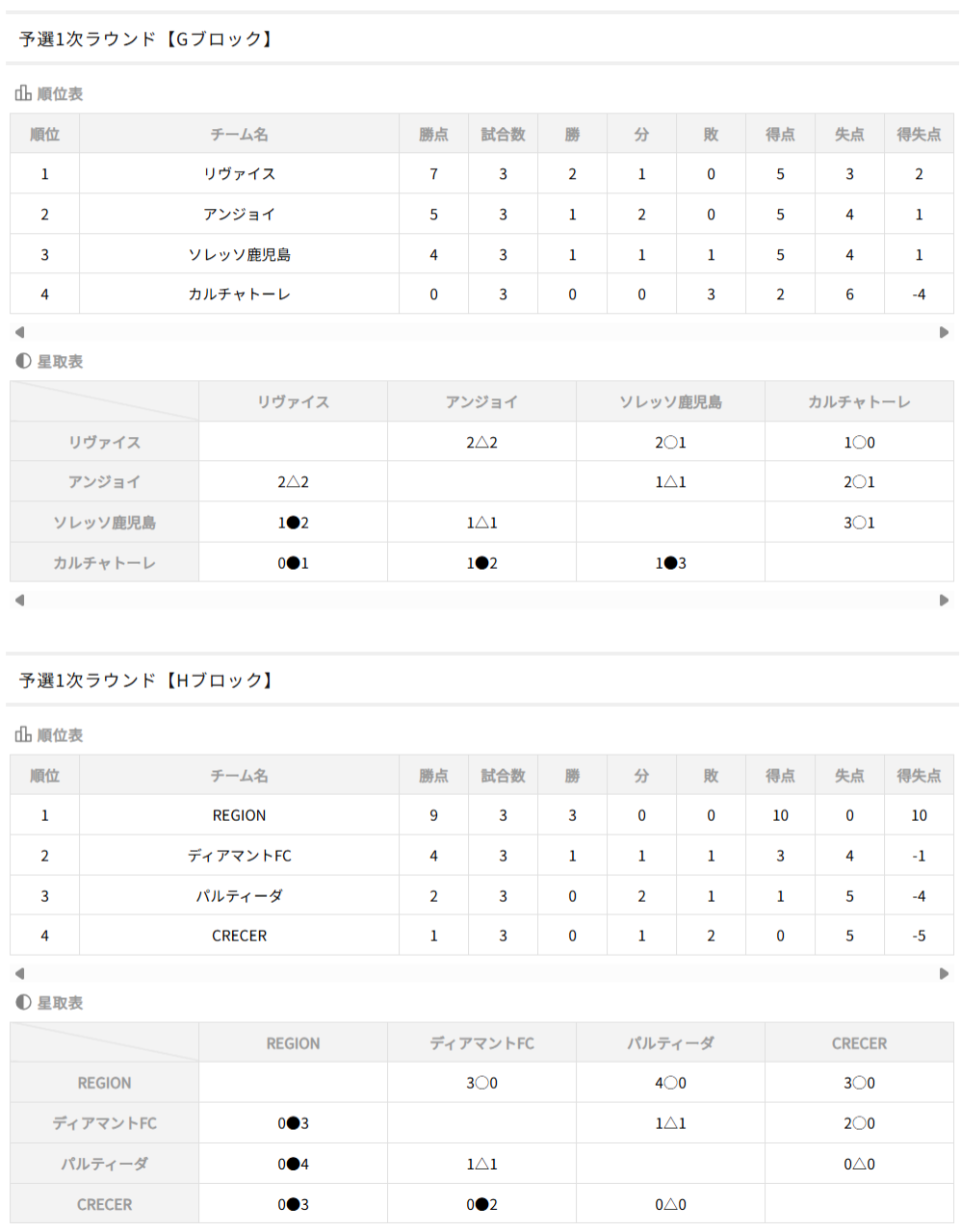961x1232 pixels.
Task: Click ディアマントFC row in H standings
Action: 481,855
